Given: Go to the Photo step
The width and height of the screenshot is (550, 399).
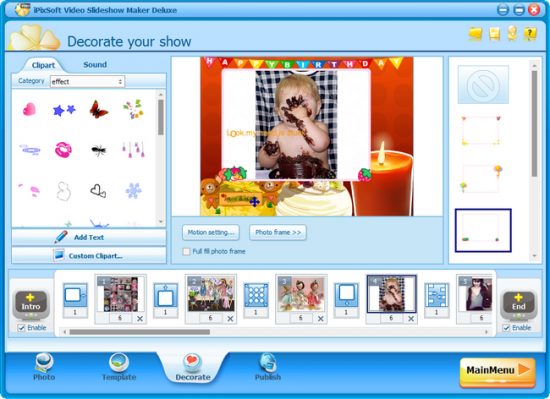Looking at the screenshot, I should point(44,367).
